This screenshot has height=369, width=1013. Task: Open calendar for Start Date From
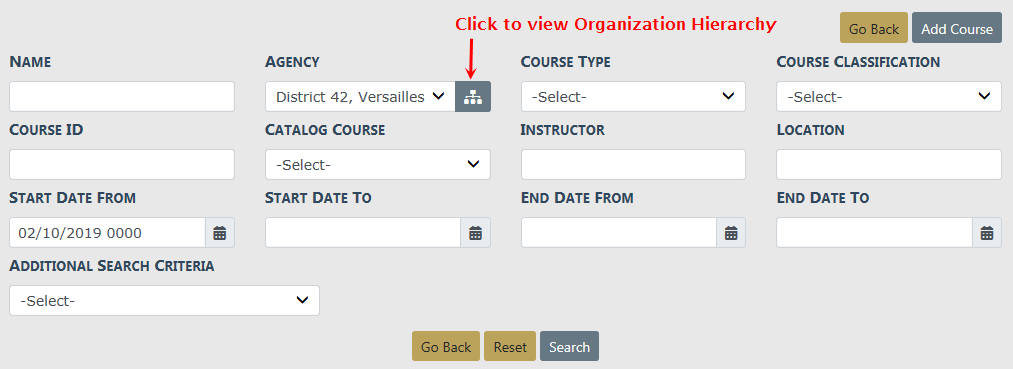220,233
